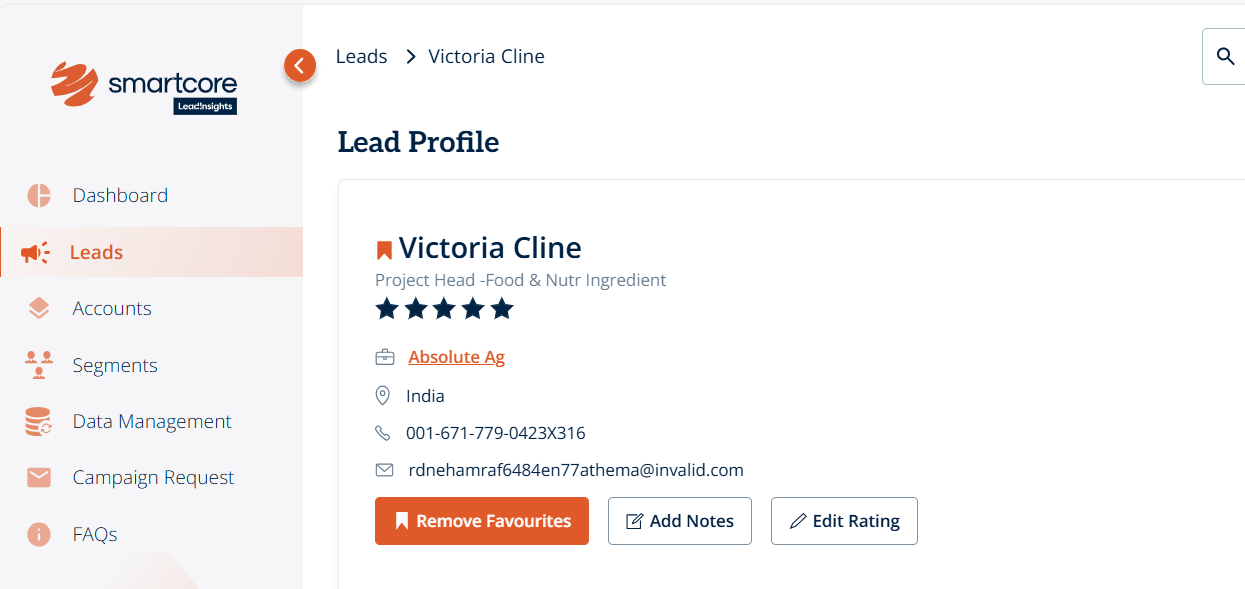Go to Data Management section
The width and height of the screenshot is (1245, 589).
[x=152, y=422]
